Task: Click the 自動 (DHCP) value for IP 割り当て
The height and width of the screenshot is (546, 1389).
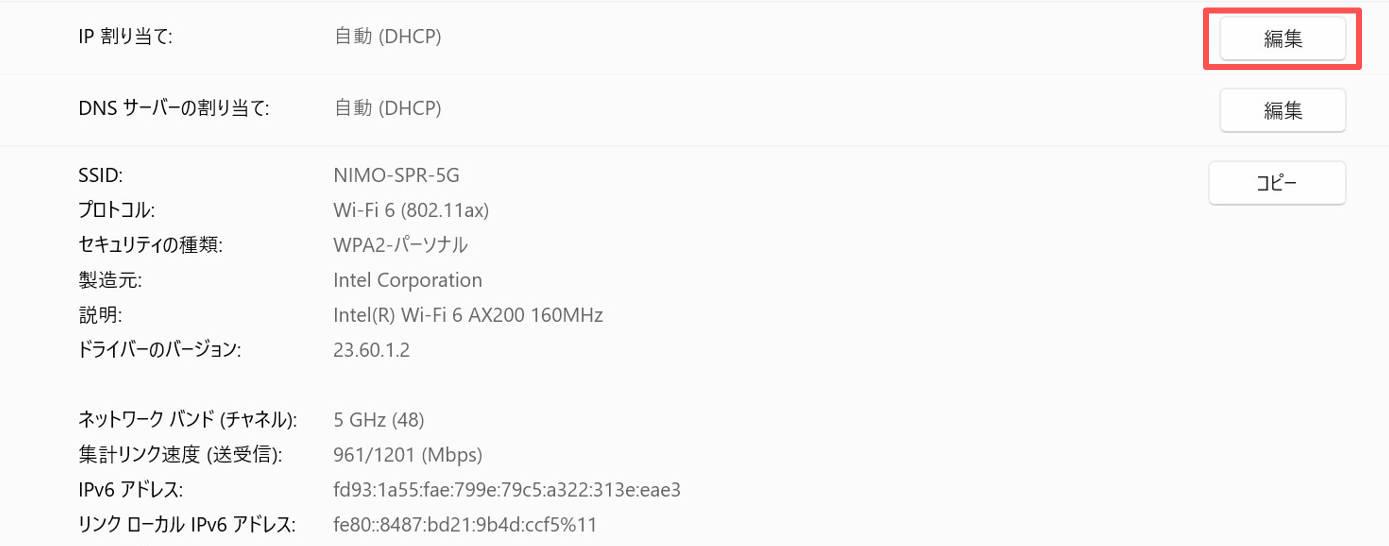Action: tap(387, 37)
